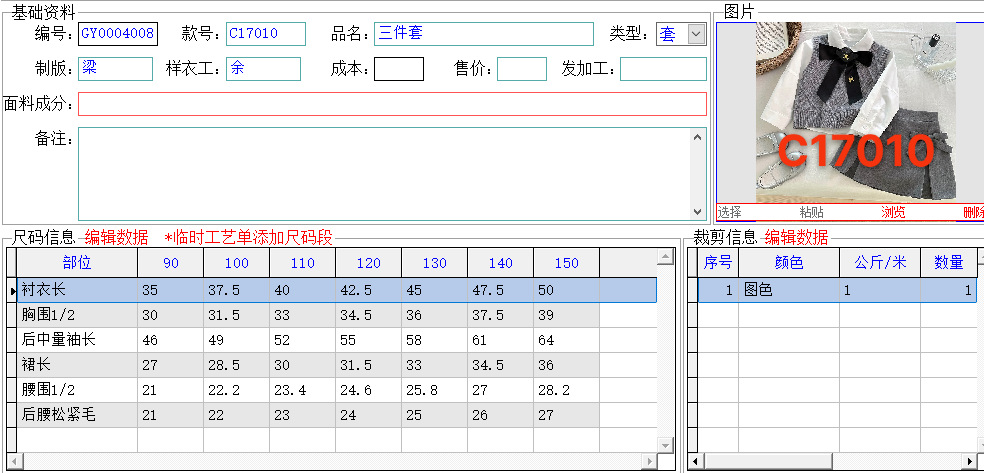This screenshot has height=473, width=984.
Task: Click the 数量 cell in 图色 row
Action: tap(949, 290)
